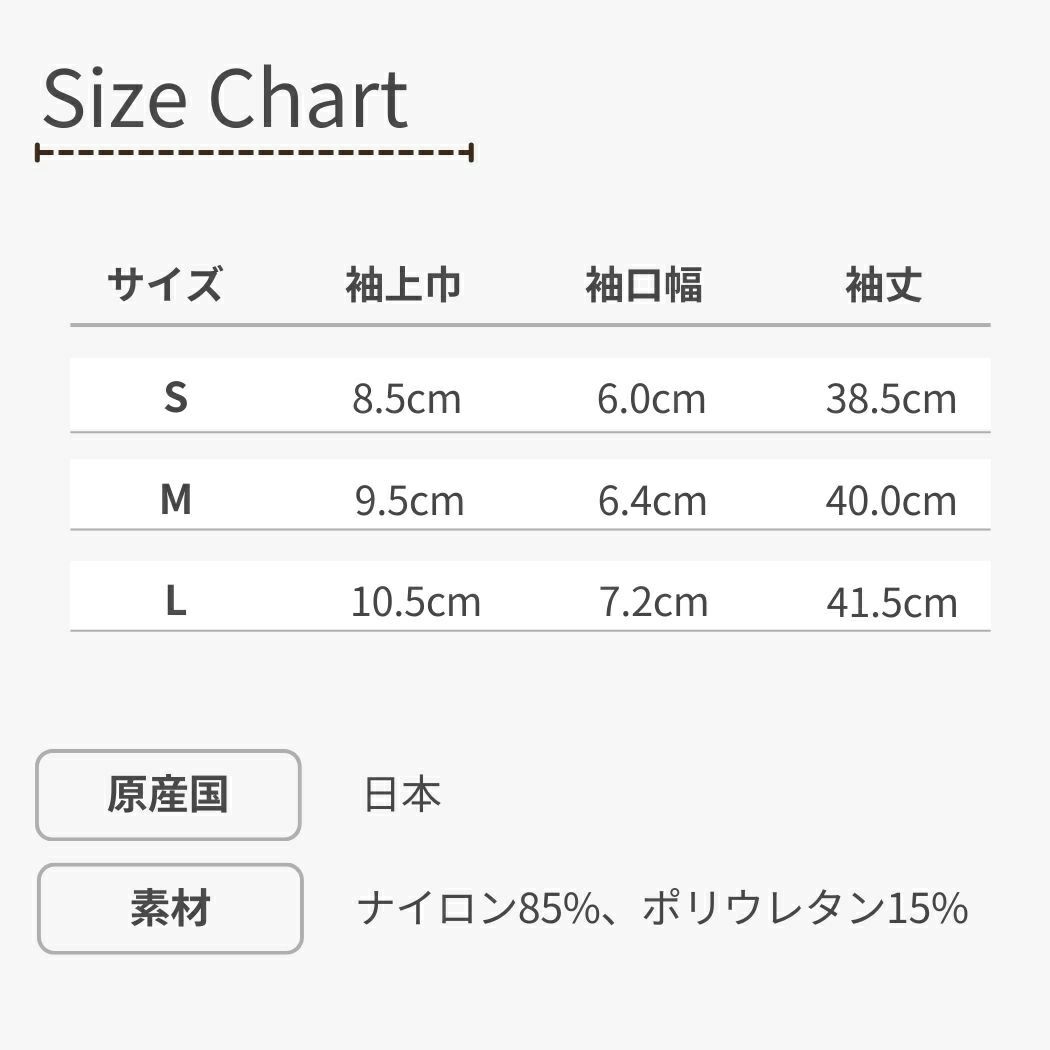Viewport: 1050px width, 1050px height.
Task: Select the 袖口幅 column header
Action: (x=644, y=286)
